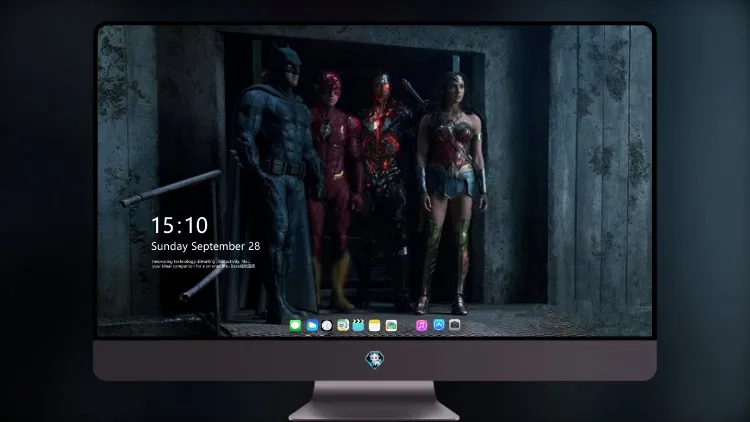Click the 15:10 clock widget
This screenshot has width=750, height=422.
[x=179, y=225]
